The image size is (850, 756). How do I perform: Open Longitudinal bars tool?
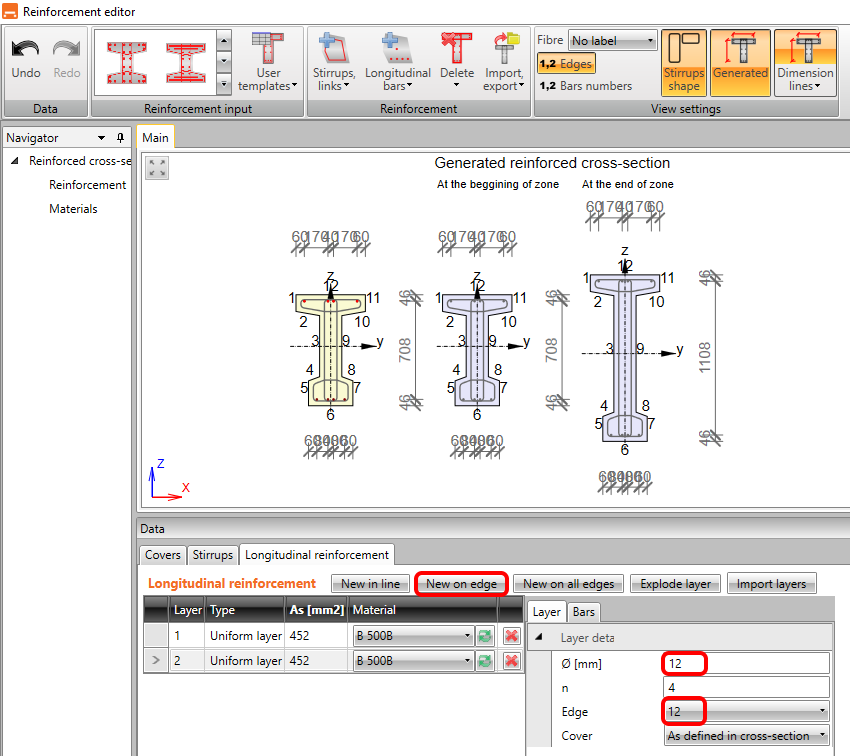point(397,62)
